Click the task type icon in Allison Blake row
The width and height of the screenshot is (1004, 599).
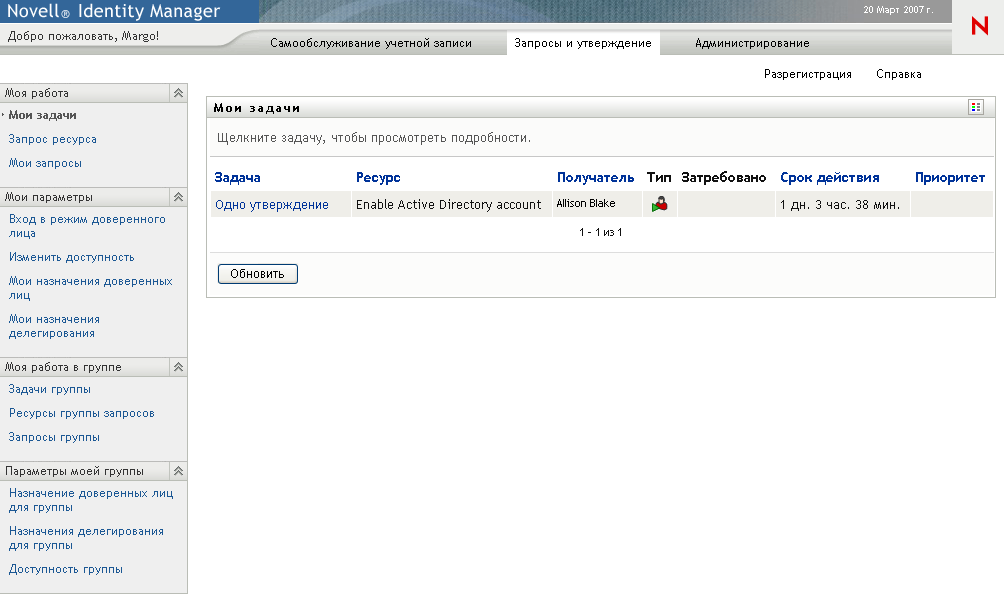[x=660, y=204]
